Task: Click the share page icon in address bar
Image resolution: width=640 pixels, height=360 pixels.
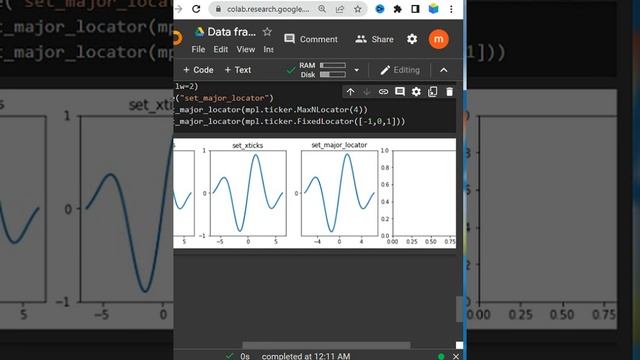Action: pos(340,9)
